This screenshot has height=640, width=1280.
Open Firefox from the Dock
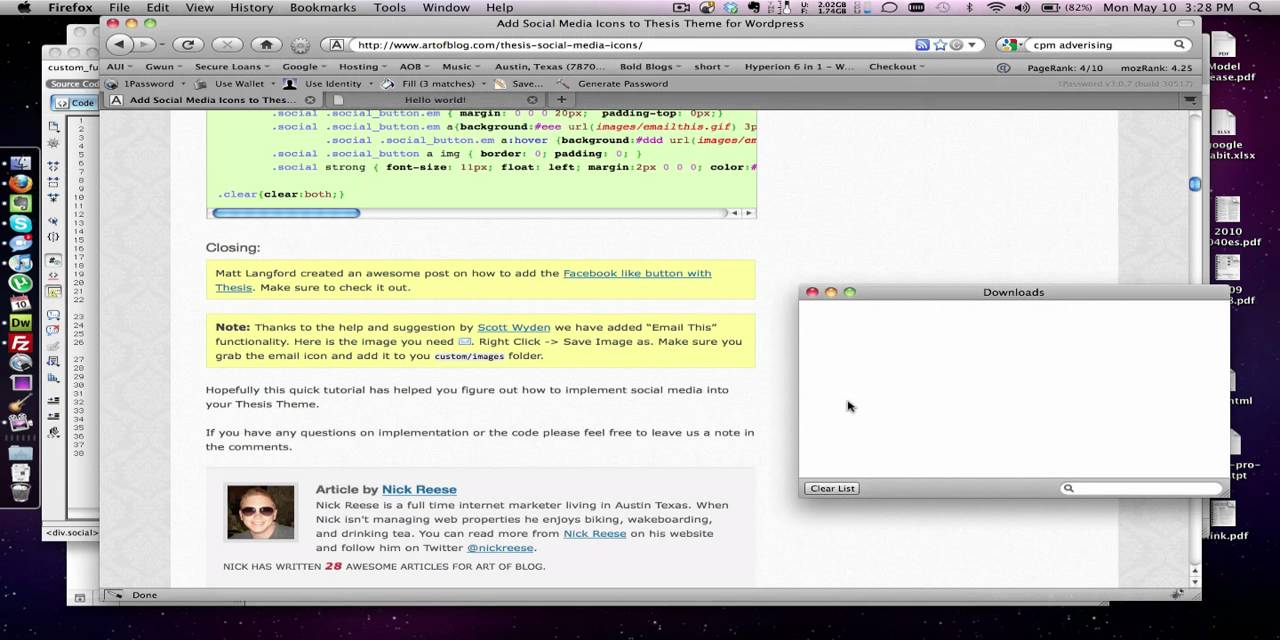click(x=20, y=183)
